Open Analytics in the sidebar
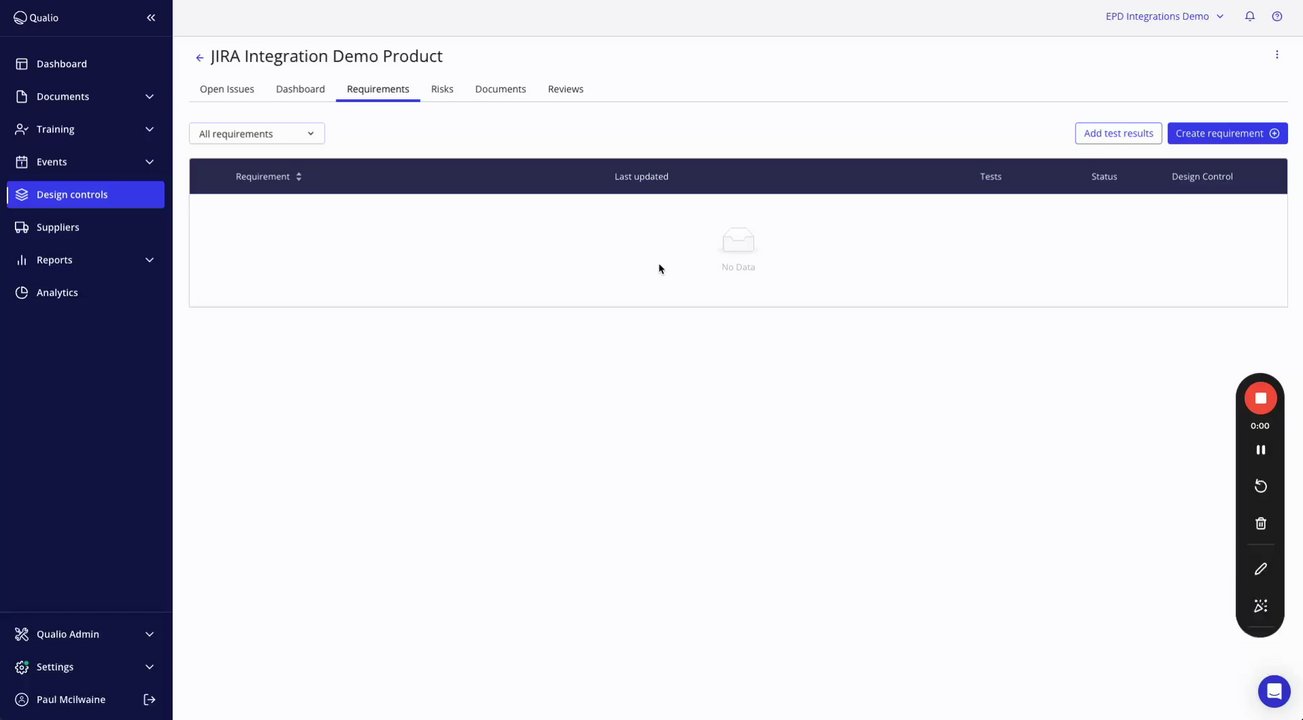Screen dimensions: 1303x720 point(85,293)
